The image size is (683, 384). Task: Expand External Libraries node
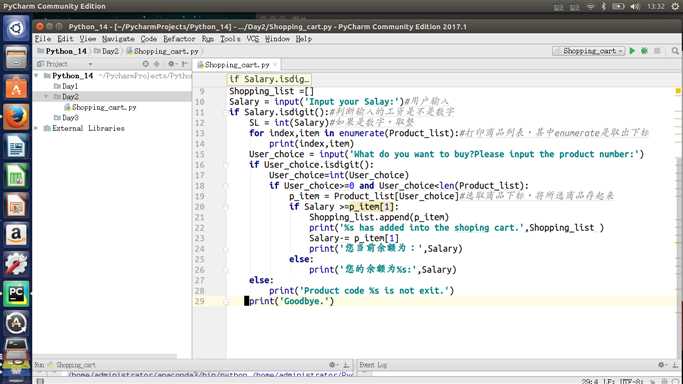(x=37, y=128)
